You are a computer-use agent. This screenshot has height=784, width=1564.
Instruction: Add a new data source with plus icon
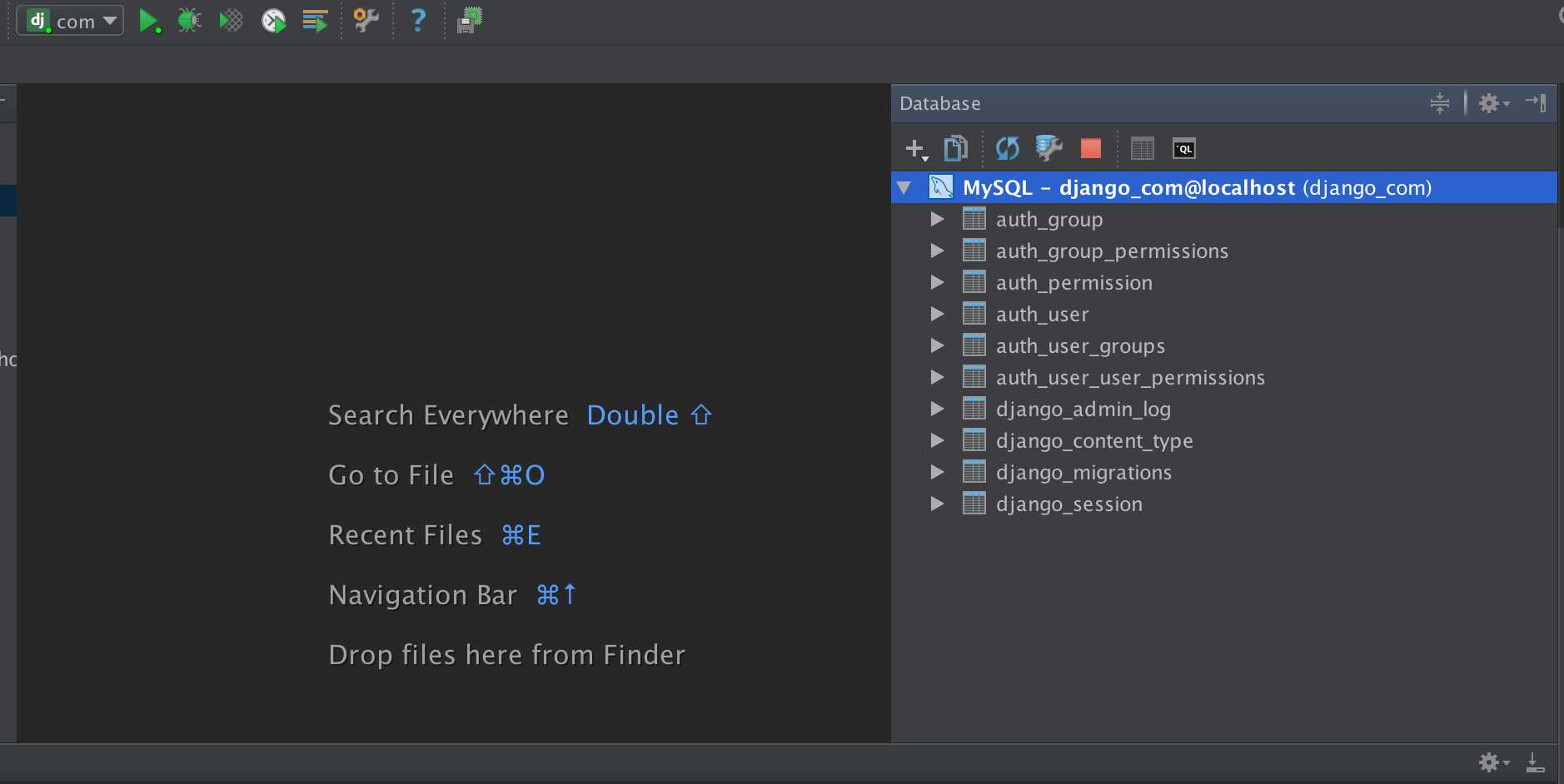click(916, 149)
